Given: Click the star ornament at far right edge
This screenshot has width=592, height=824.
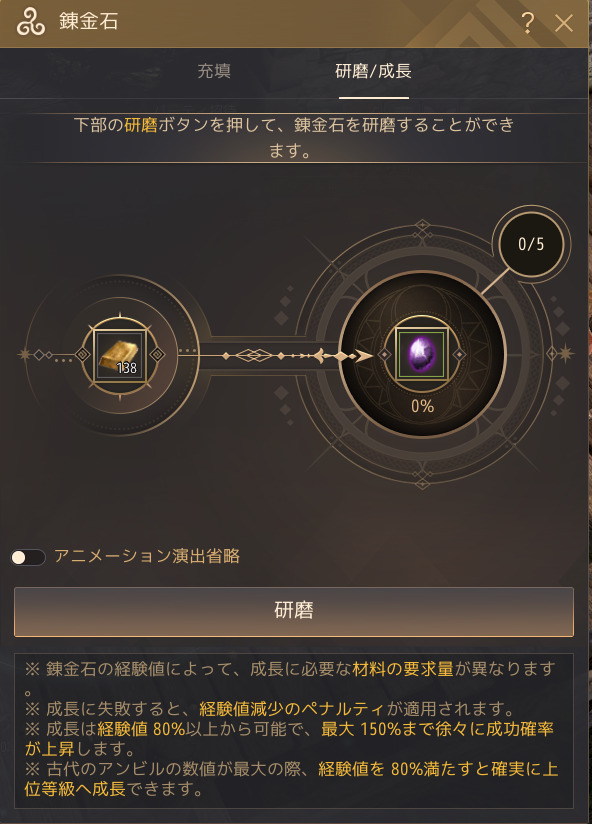Looking at the screenshot, I should point(566,353).
